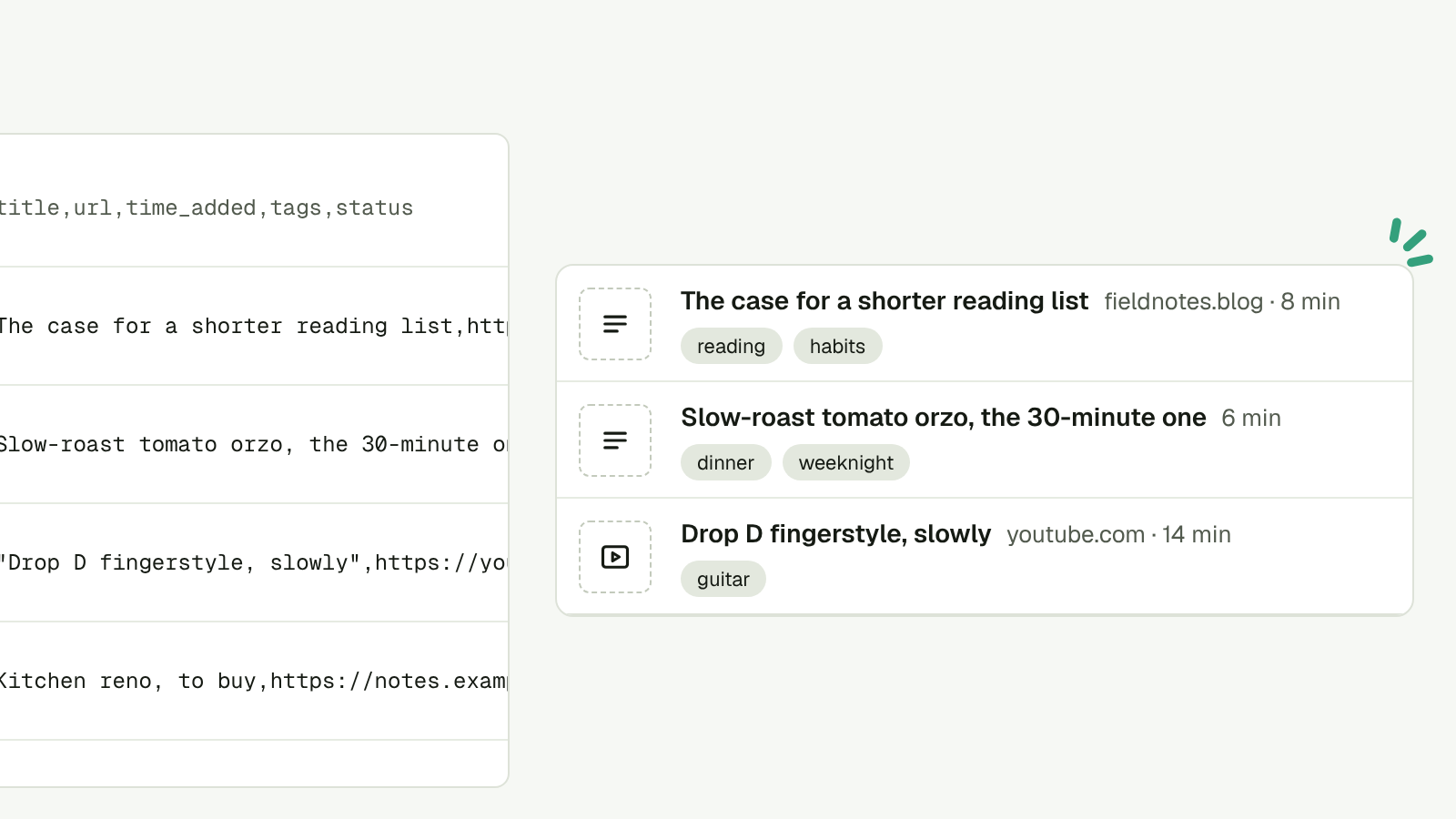Select the 'guitar' tag
Screen dimensions: 1456x819
click(x=723, y=579)
